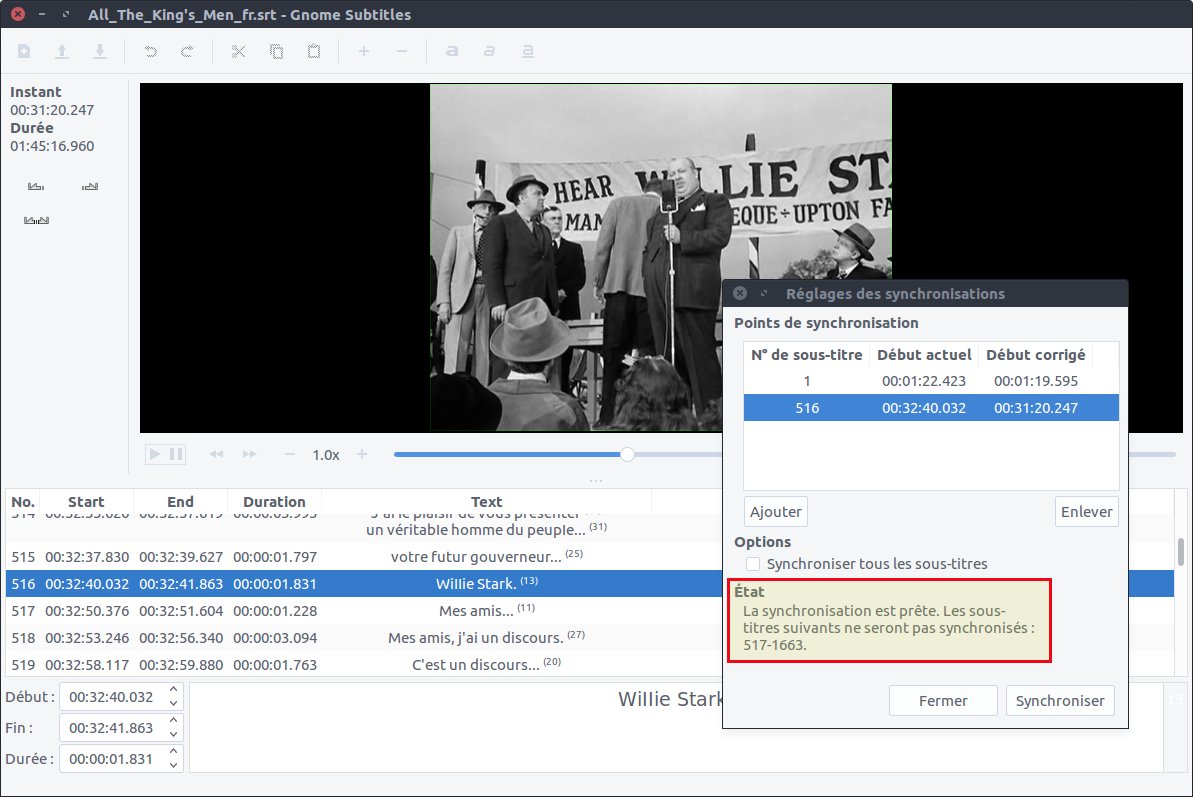The width and height of the screenshot is (1193, 797).
Task: Increment the Début time with up arrow
Action: pyautogui.click(x=173, y=690)
